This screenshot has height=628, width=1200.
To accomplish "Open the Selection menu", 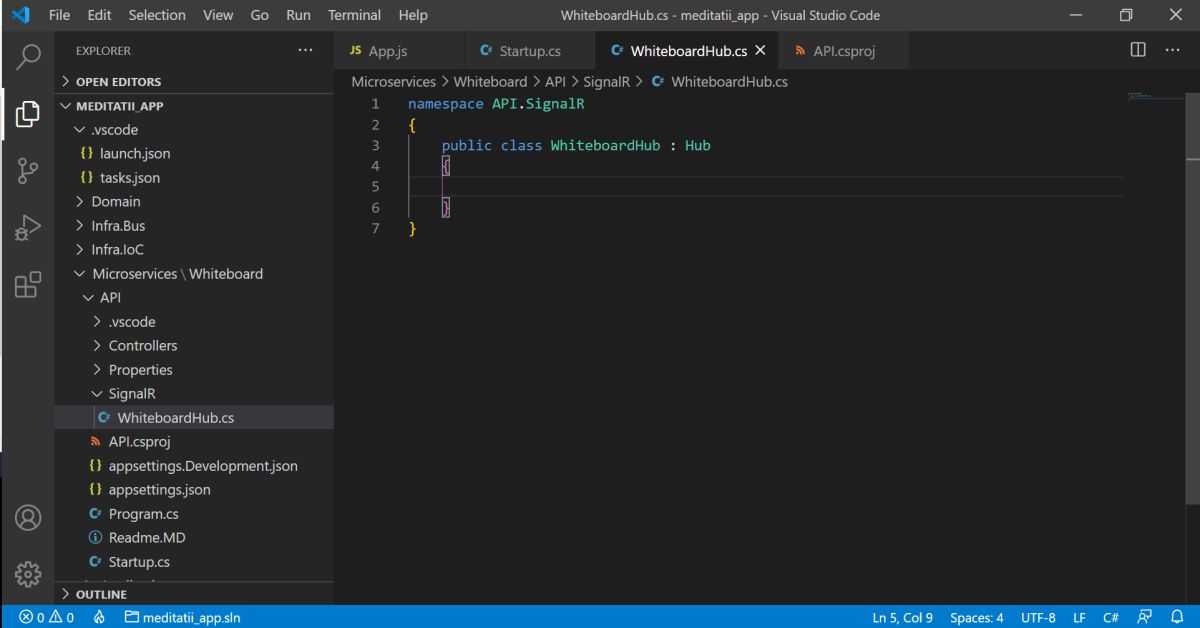I will tap(157, 15).
